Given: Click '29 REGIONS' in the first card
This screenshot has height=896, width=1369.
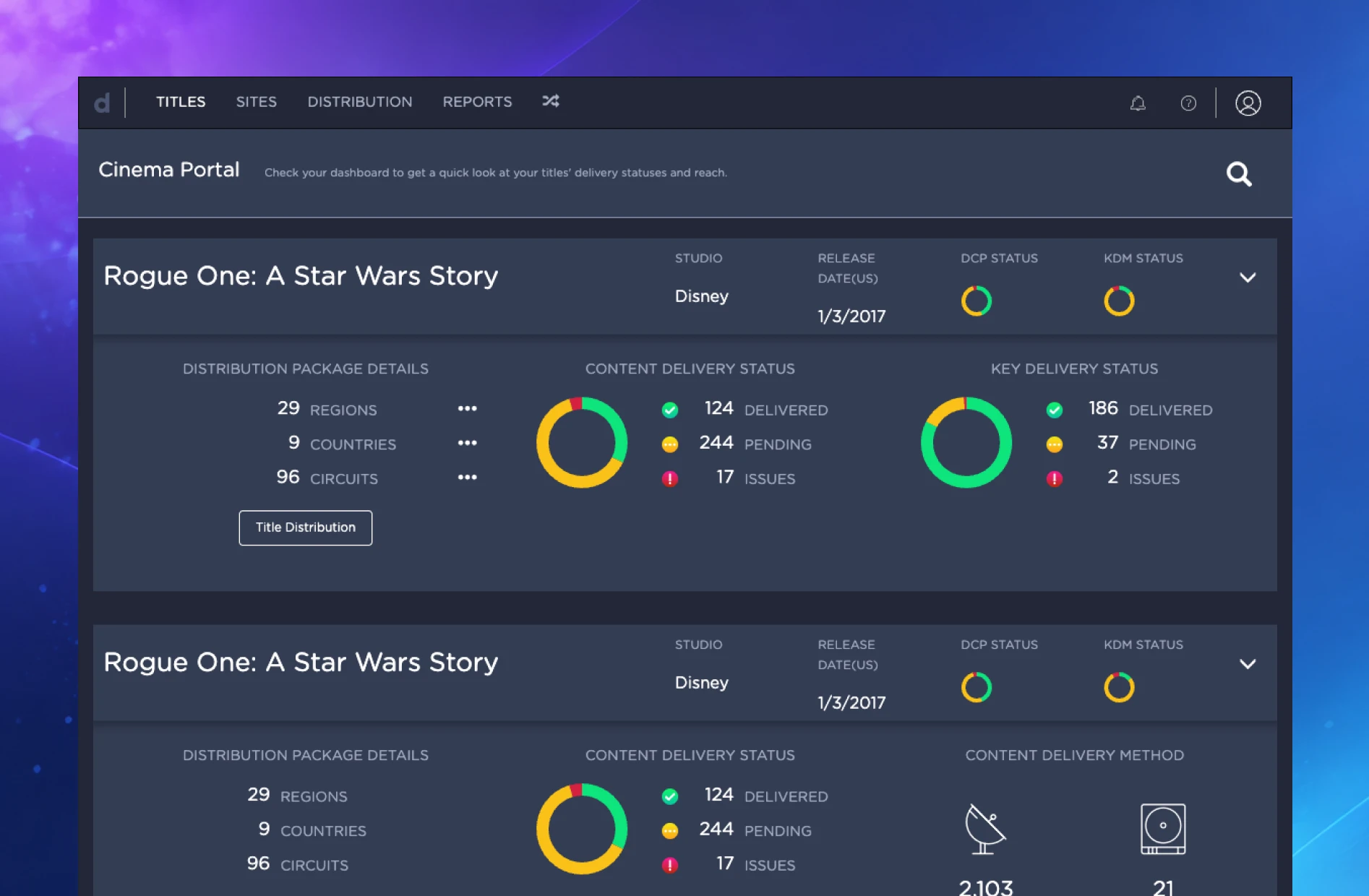Looking at the screenshot, I should (x=327, y=409).
